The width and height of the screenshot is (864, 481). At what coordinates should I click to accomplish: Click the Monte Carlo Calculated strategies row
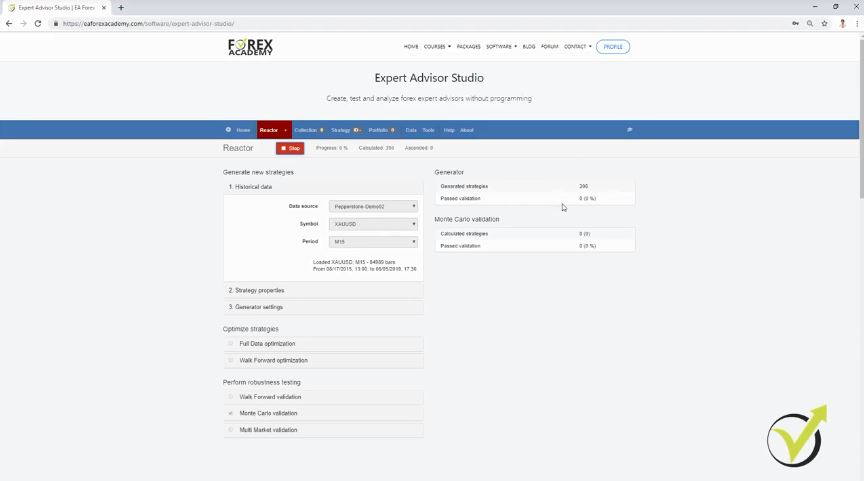point(534,234)
